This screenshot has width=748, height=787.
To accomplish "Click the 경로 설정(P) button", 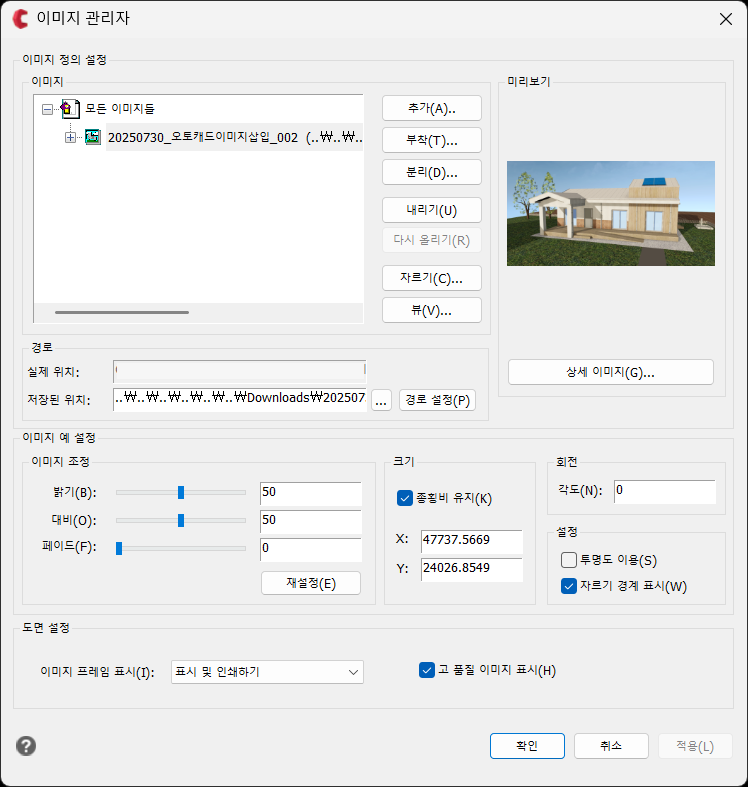I will click(x=437, y=400).
